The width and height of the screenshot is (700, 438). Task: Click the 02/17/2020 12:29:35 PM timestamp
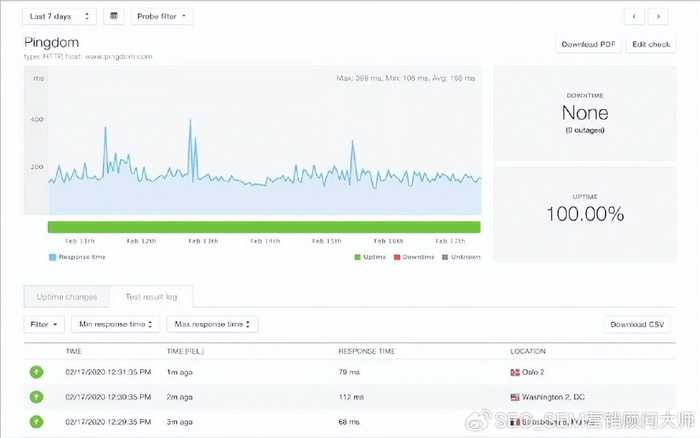coord(108,422)
